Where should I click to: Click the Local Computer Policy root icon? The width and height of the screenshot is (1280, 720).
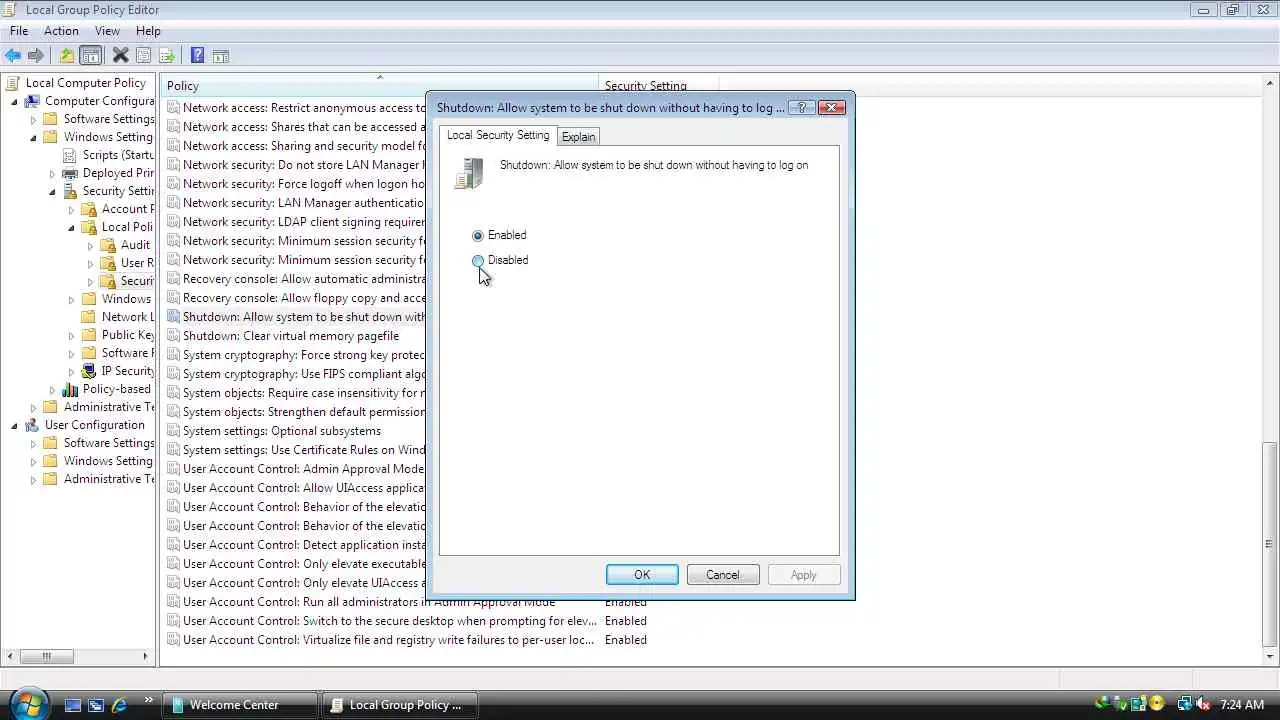click(x=14, y=83)
